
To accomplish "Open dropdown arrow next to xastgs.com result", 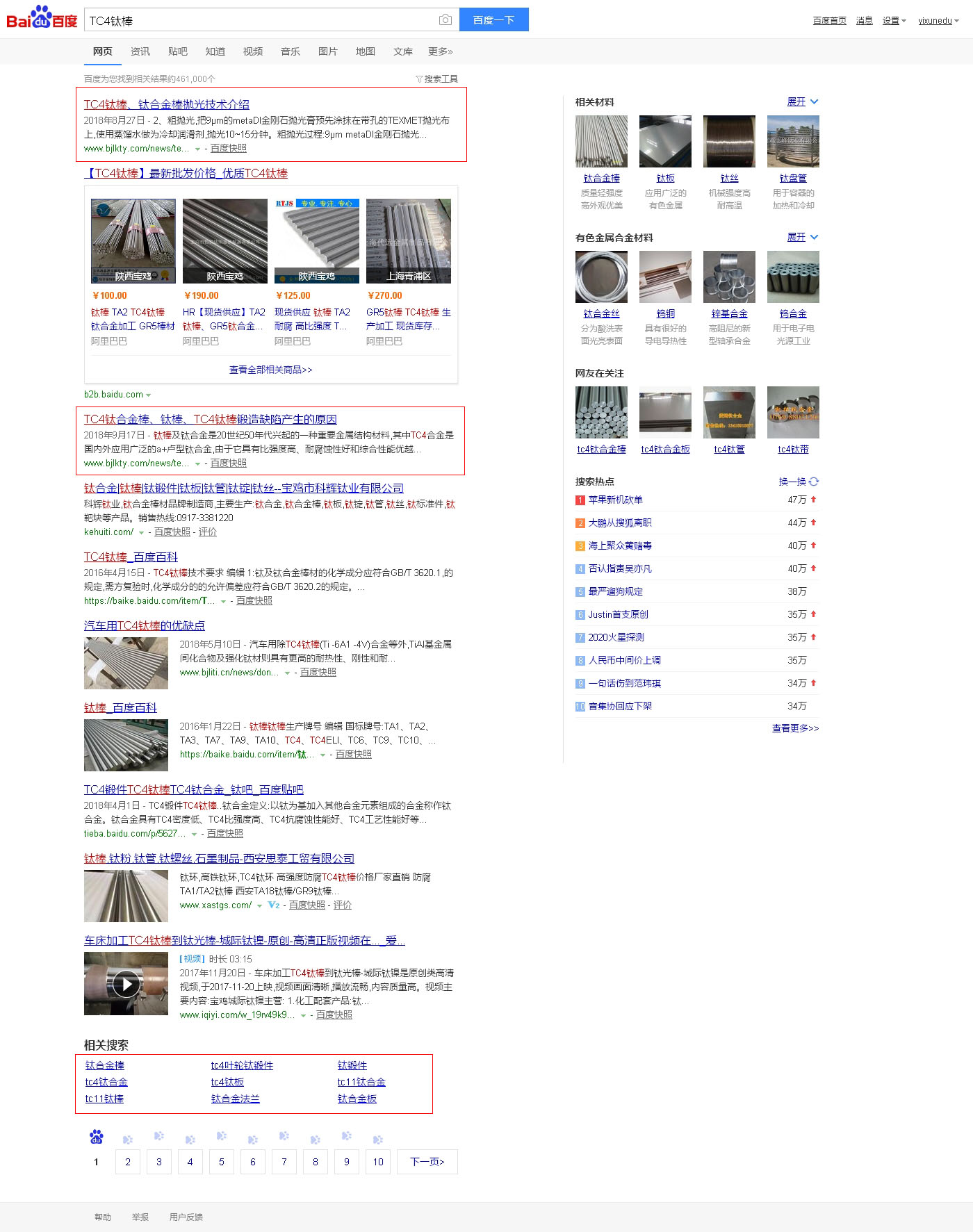I will click(x=259, y=905).
